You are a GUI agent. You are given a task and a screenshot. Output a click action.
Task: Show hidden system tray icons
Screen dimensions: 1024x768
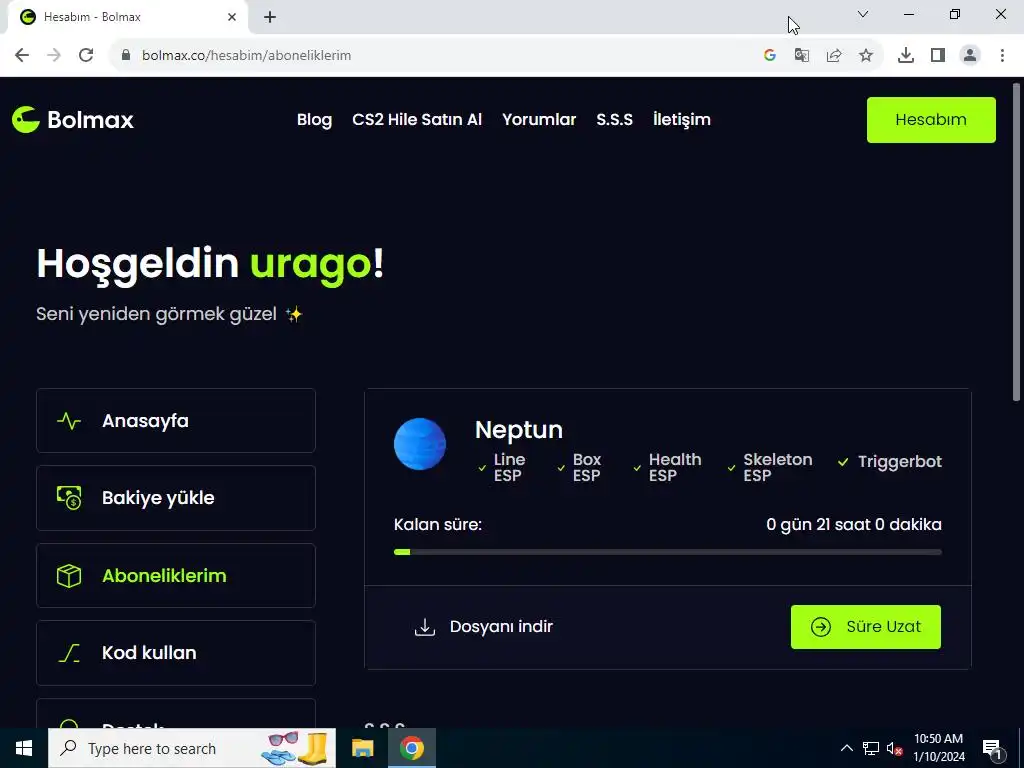point(846,748)
